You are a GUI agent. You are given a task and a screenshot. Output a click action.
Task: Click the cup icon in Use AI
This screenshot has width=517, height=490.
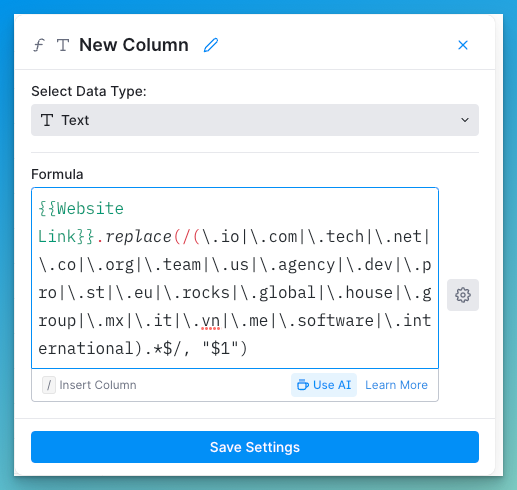(x=303, y=385)
